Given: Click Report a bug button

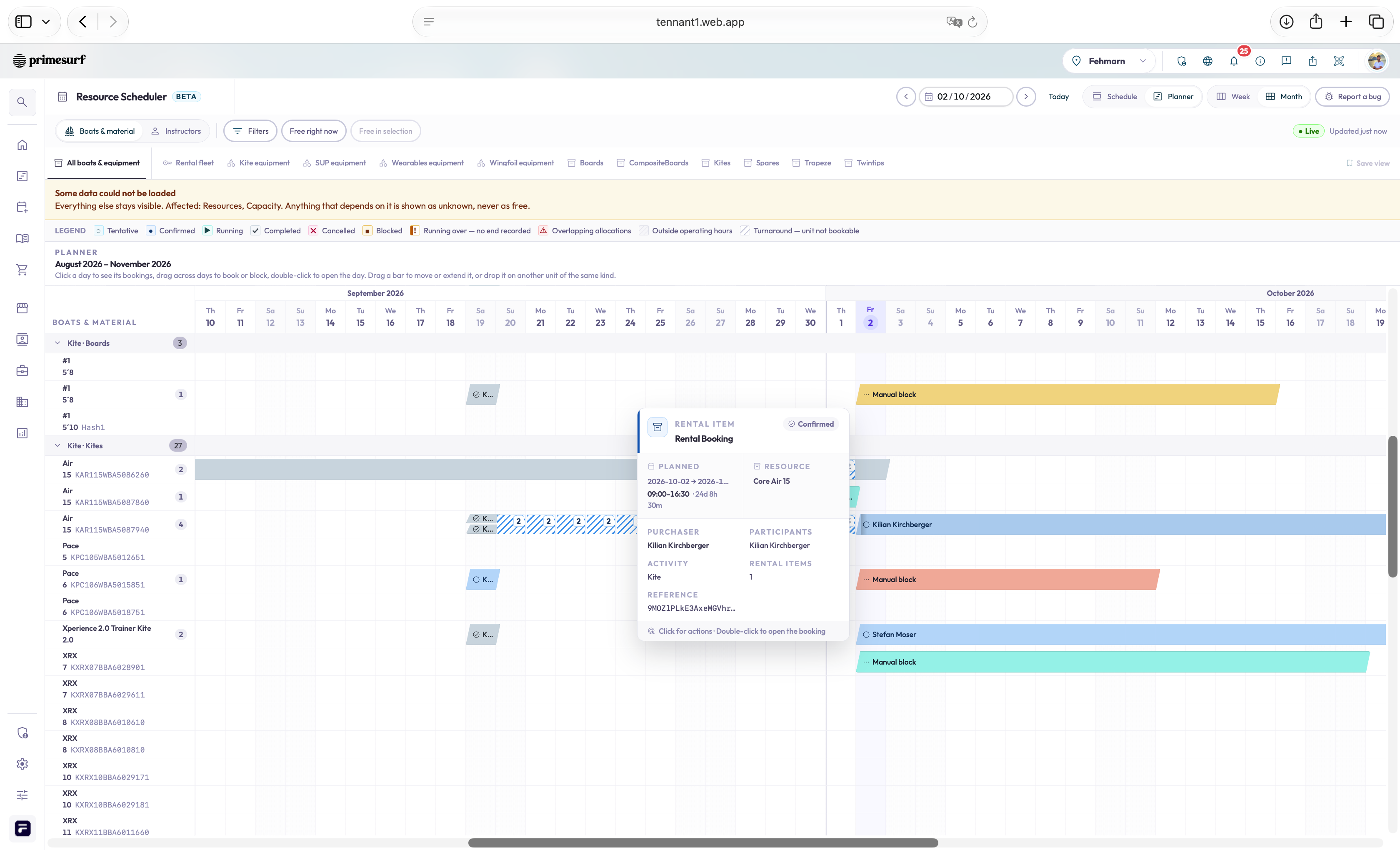Looking at the screenshot, I should 1352,97.
